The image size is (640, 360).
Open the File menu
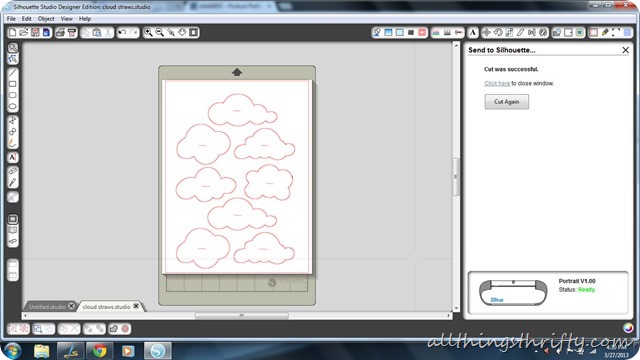click(11, 19)
